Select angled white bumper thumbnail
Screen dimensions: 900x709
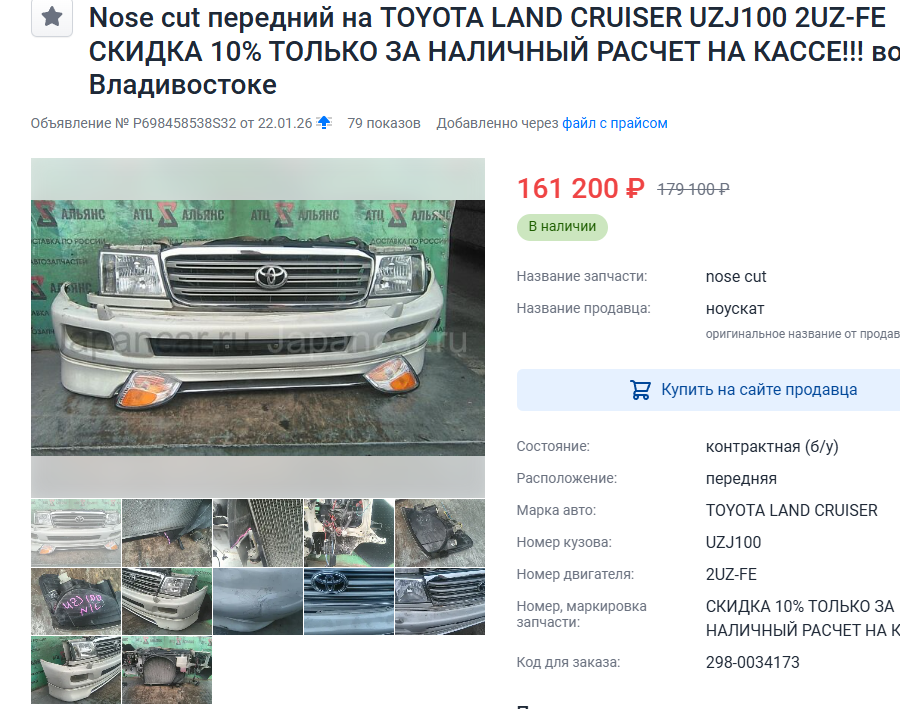[x=166, y=601]
